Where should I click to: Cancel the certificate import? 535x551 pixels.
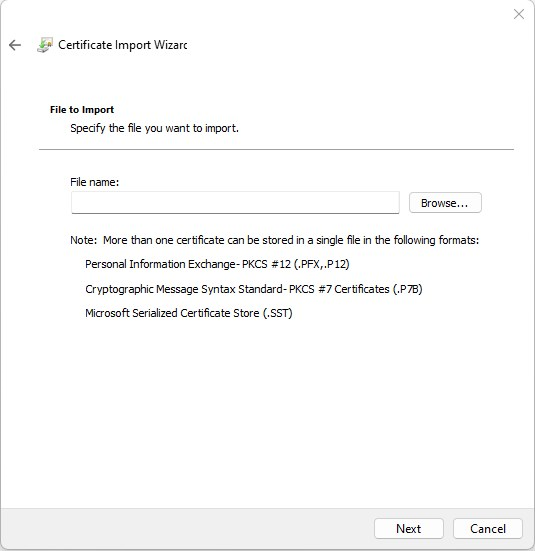[488, 529]
